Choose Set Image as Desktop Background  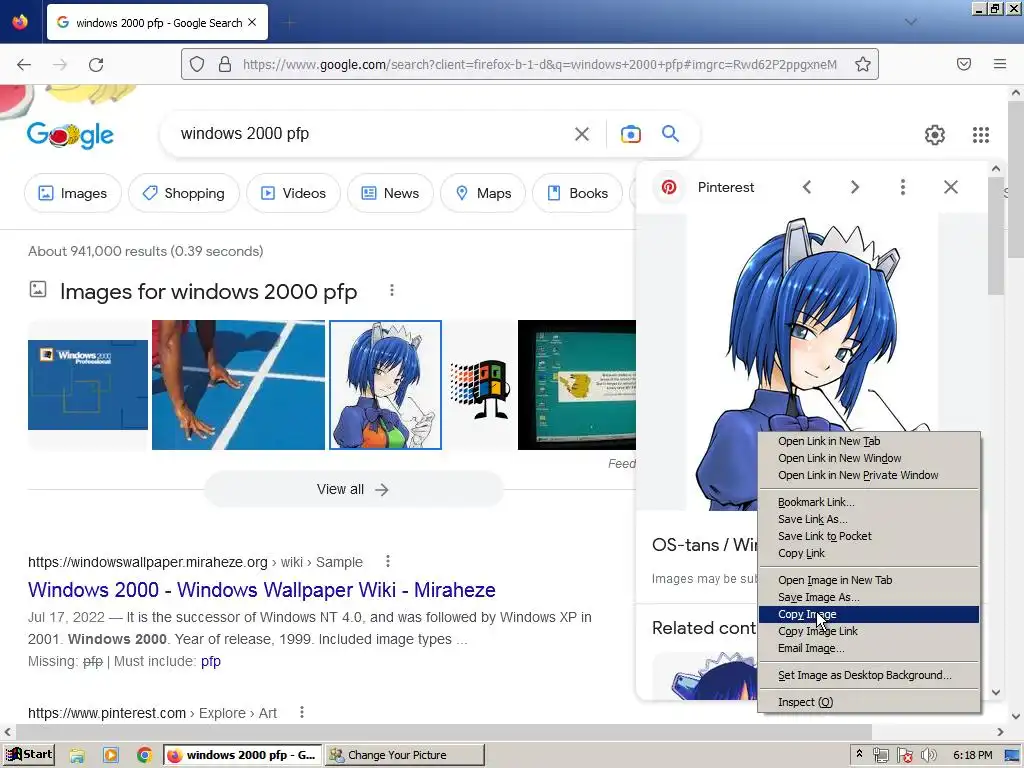point(869,675)
